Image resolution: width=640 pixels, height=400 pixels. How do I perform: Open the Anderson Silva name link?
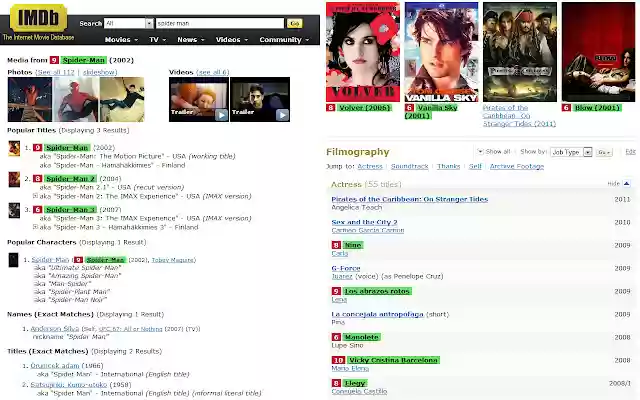click(x=55, y=329)
